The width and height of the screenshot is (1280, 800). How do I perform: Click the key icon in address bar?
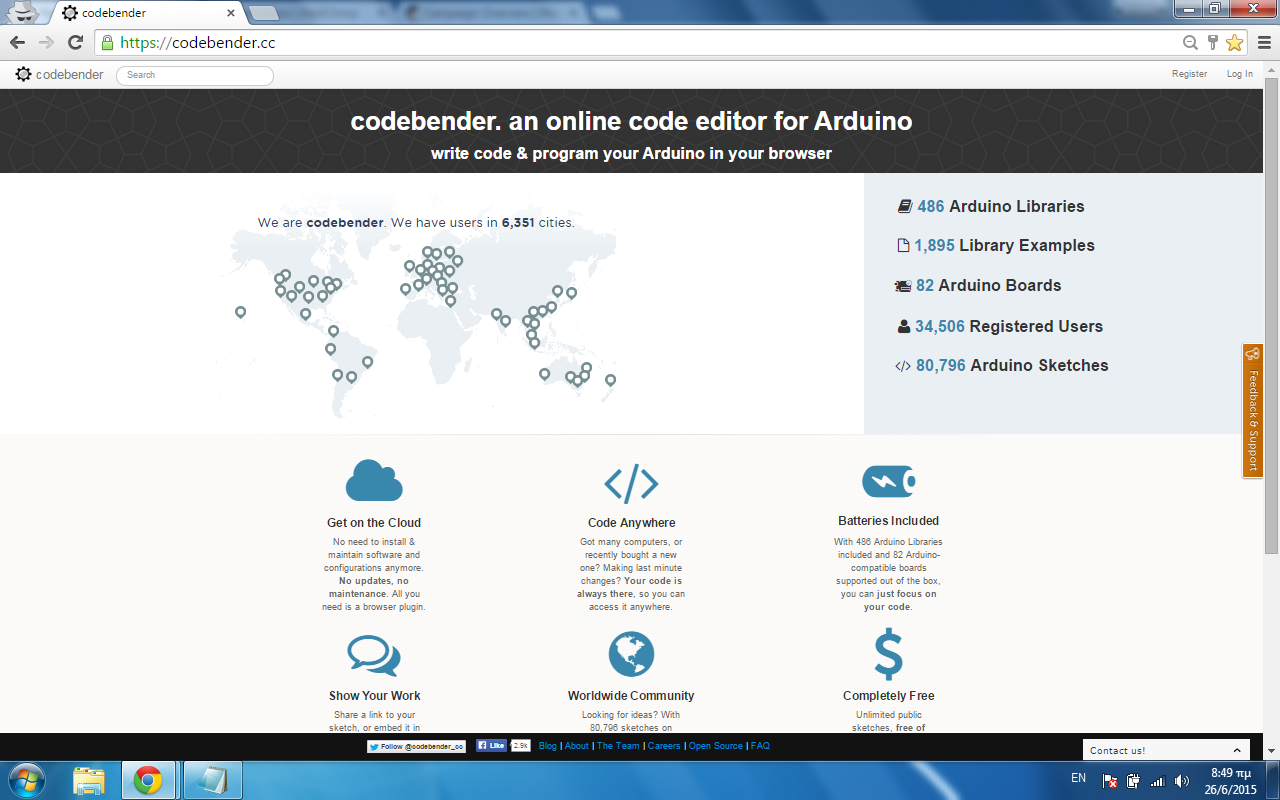pos(1213,42)
